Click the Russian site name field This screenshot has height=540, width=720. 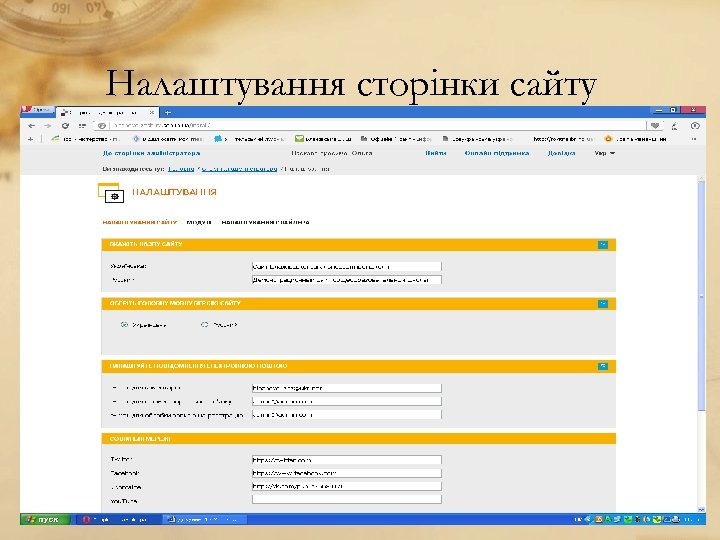point(347,280)
